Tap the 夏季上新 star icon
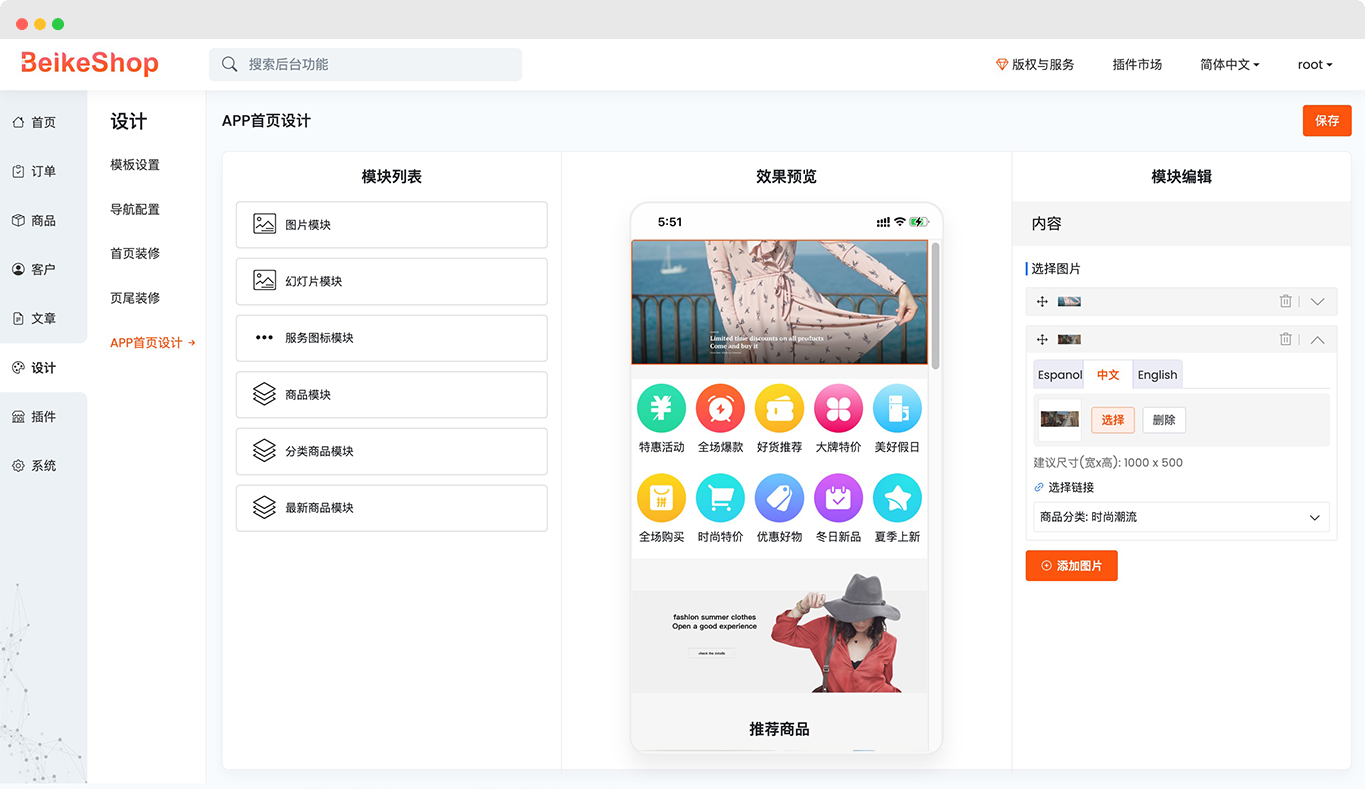Screen dimensions: 1365x789 click(x=897, y=498)
